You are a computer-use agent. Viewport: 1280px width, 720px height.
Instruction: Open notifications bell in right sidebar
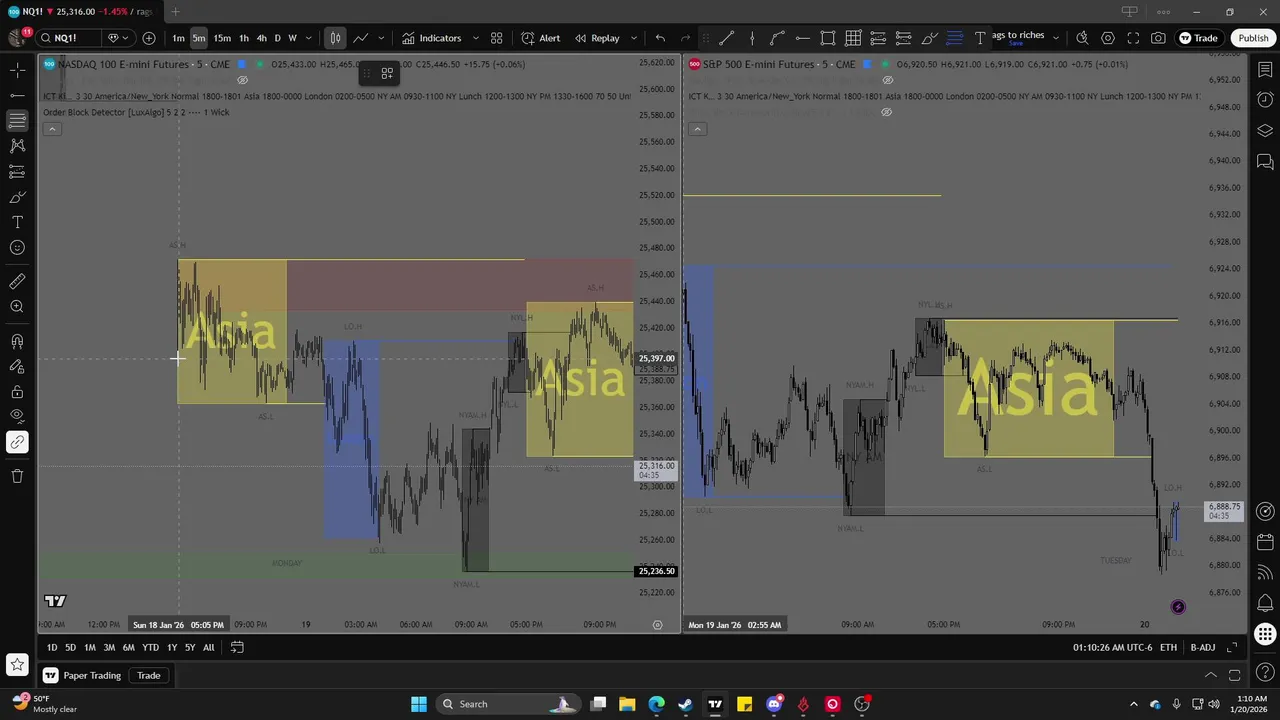(1265, 602)
